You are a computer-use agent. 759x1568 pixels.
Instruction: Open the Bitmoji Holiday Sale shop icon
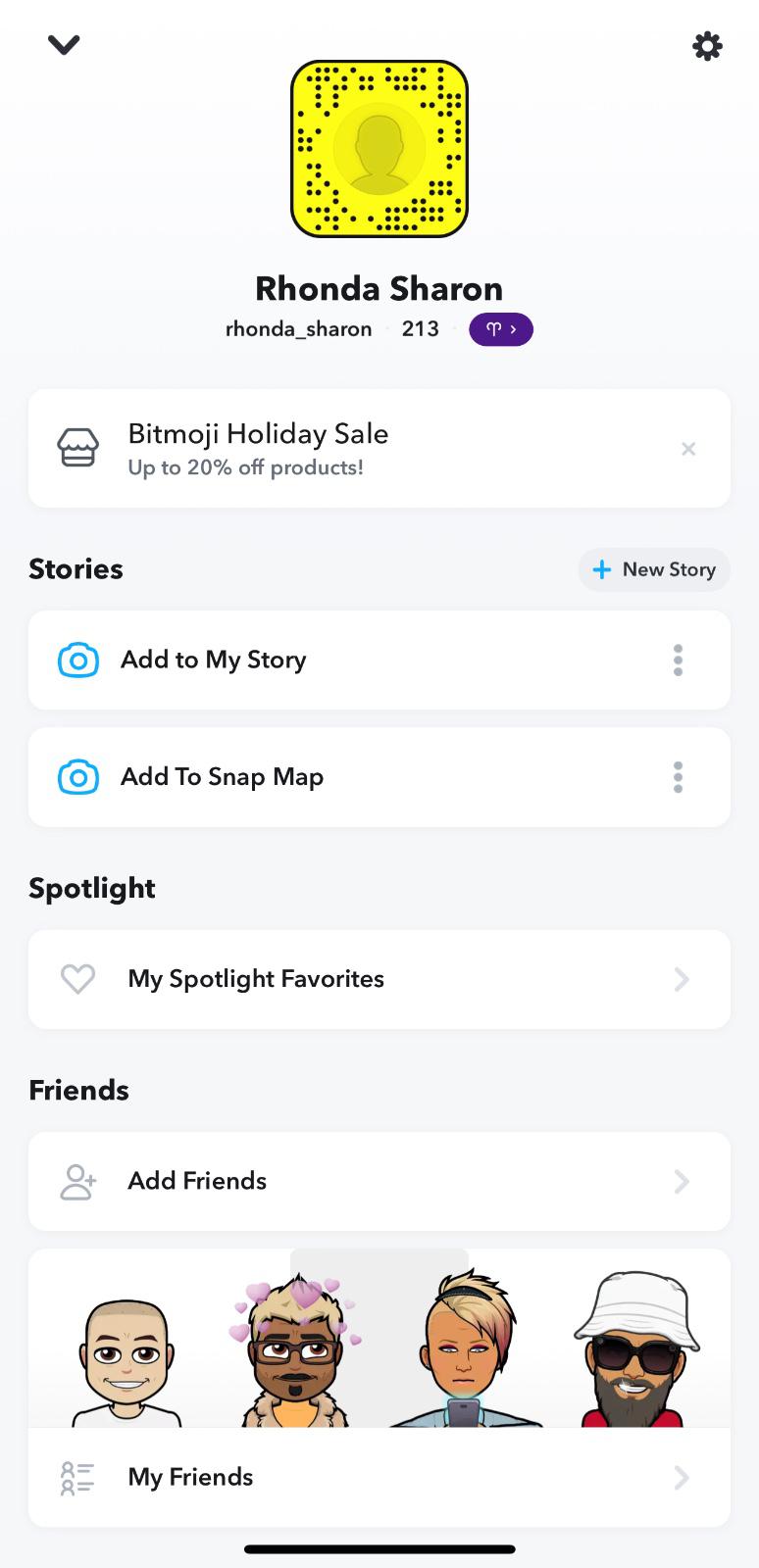[x=77, y=448]
